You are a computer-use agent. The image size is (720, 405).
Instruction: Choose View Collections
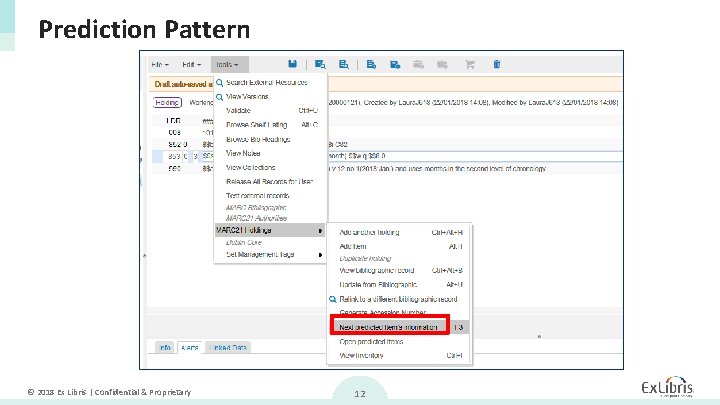point(250,168)
